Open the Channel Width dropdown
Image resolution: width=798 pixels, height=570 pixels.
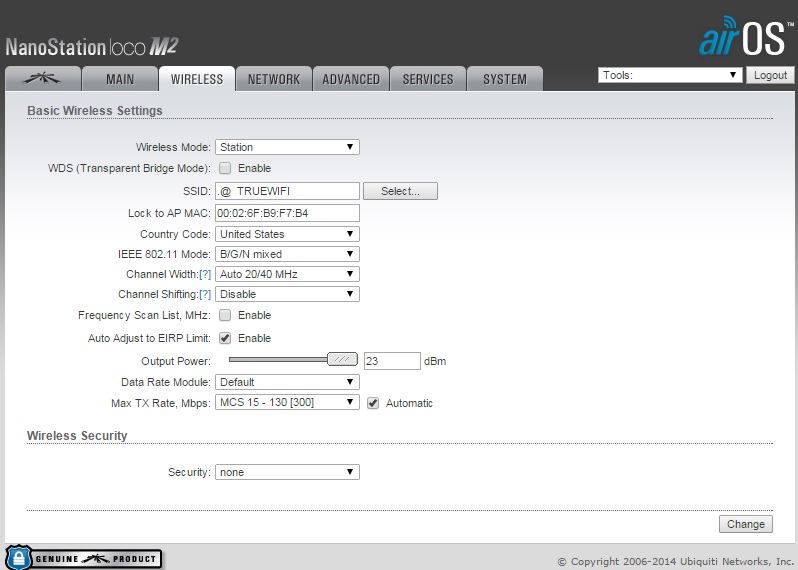pyautogui.click(x=287, y=274)
